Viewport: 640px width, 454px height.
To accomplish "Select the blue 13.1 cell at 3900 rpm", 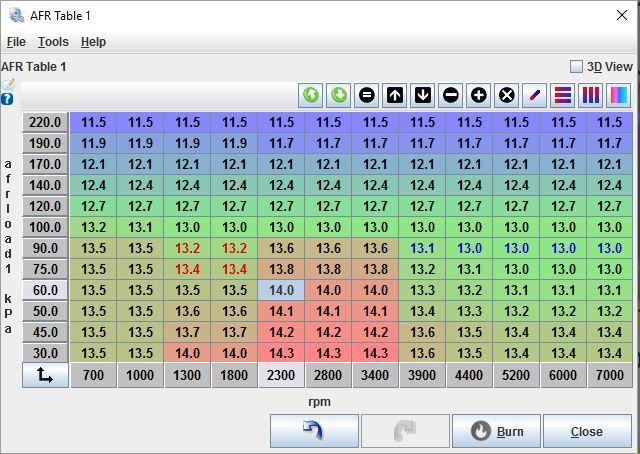I will [x=422, y=248].
